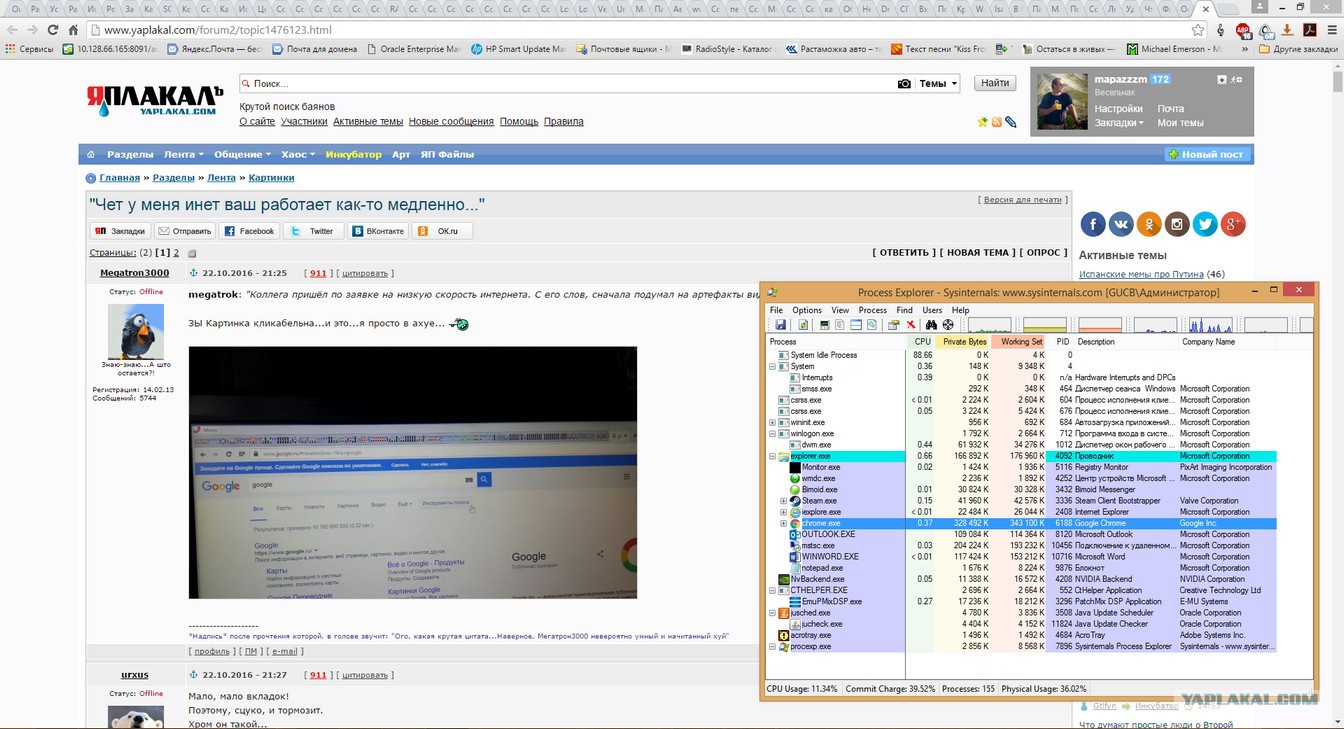This screenshot has height=729, width=1344.
Task: Click the Найти search button
Action: [995, 83]
